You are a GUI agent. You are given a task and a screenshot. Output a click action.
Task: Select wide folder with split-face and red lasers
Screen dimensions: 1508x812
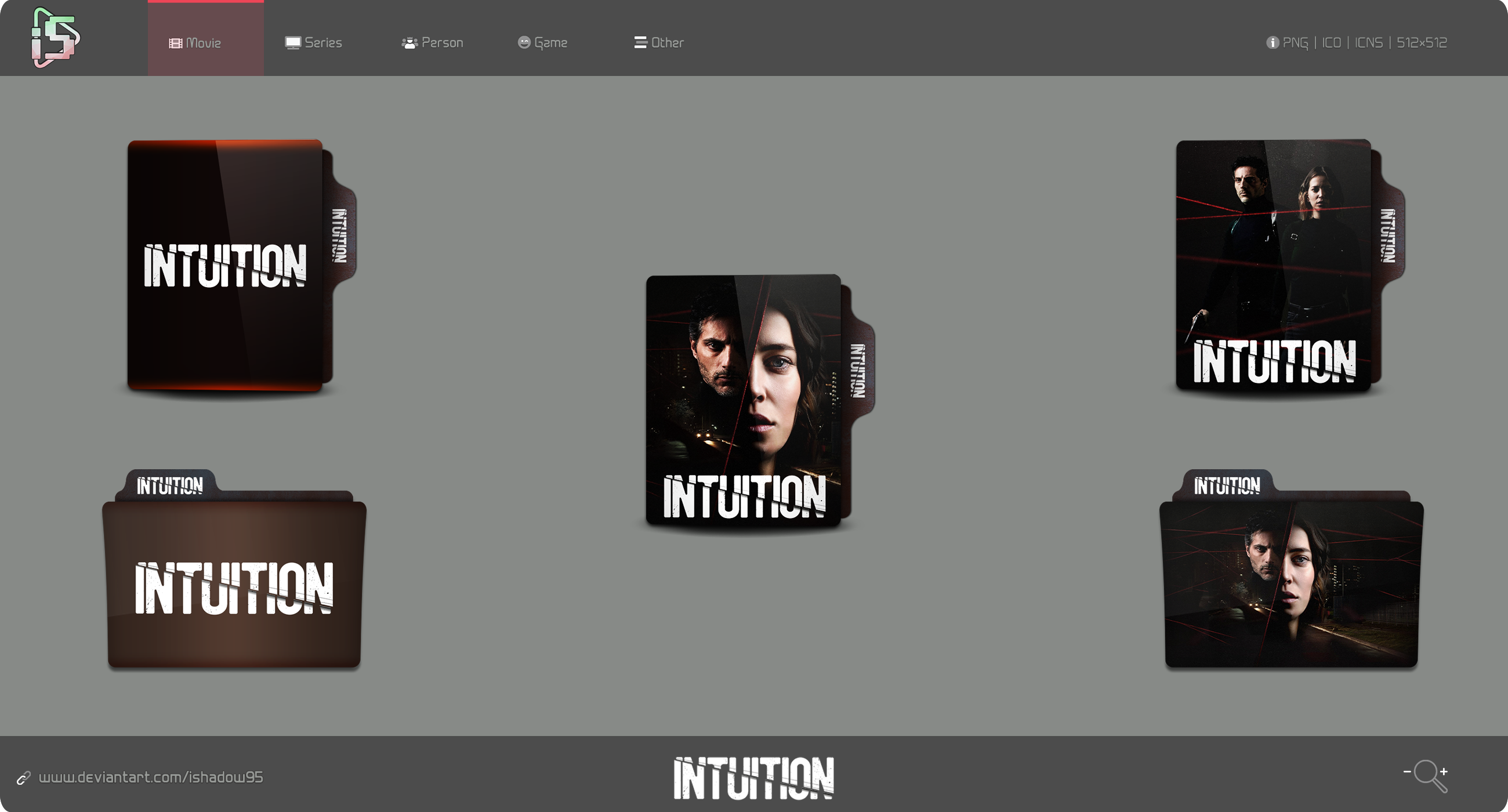coord(1292,569)
